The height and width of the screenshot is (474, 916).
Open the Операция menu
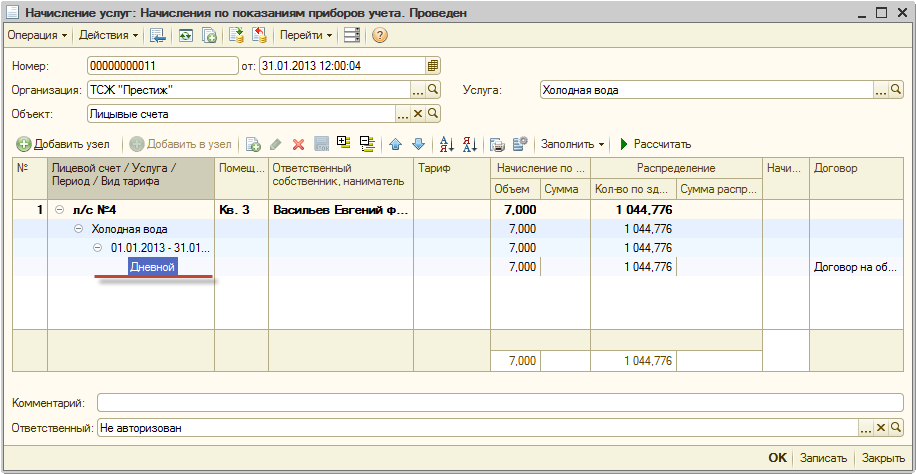pos(37,35)
